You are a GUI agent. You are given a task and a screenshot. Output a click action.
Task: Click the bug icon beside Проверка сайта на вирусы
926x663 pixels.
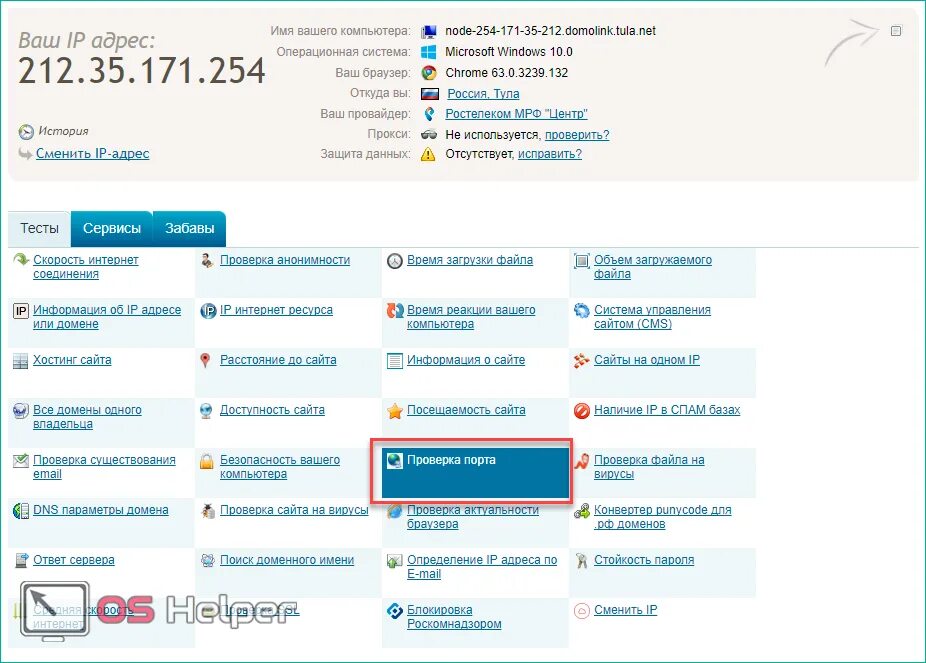tap(208, 511)
